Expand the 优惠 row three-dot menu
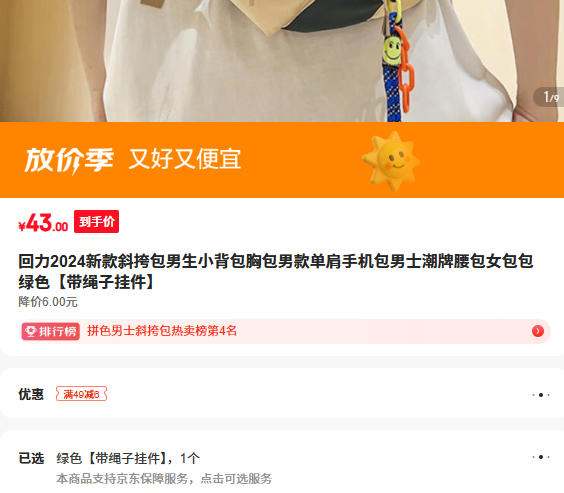 pos(541,395)
